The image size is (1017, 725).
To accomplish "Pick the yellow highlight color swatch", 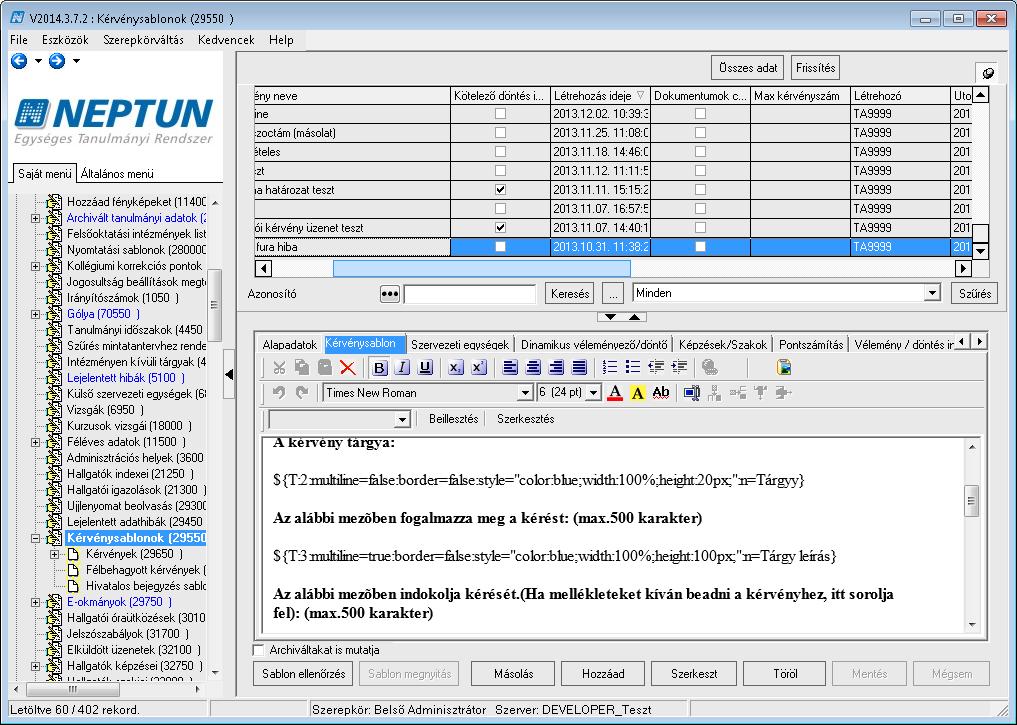I will 638,392.
